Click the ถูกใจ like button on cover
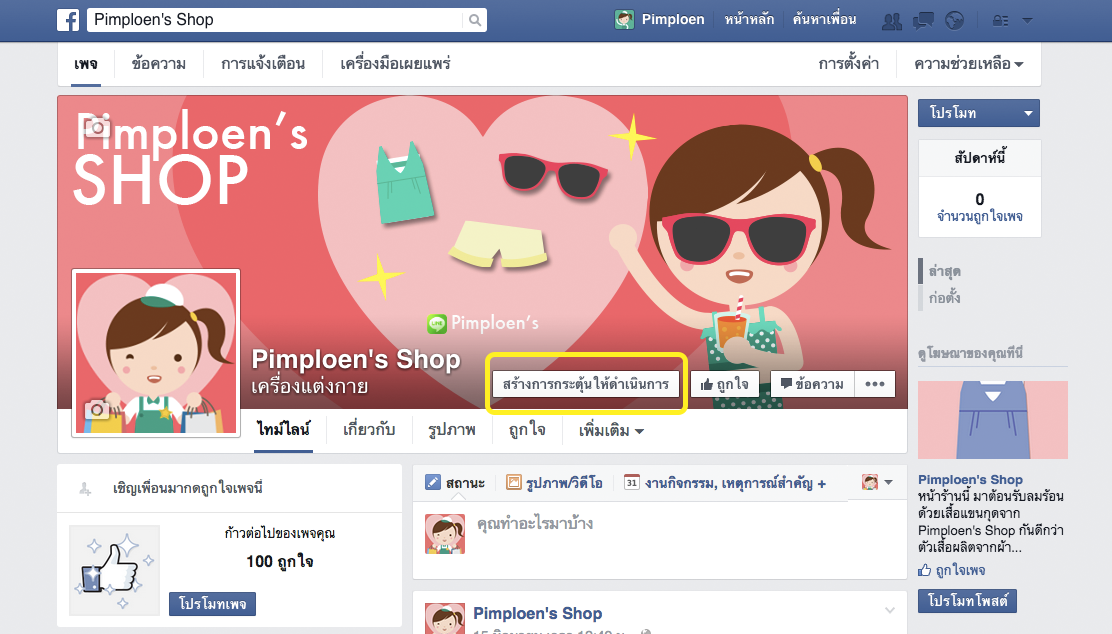Viewport: 1112px width, 634px height. coord(725,384)
